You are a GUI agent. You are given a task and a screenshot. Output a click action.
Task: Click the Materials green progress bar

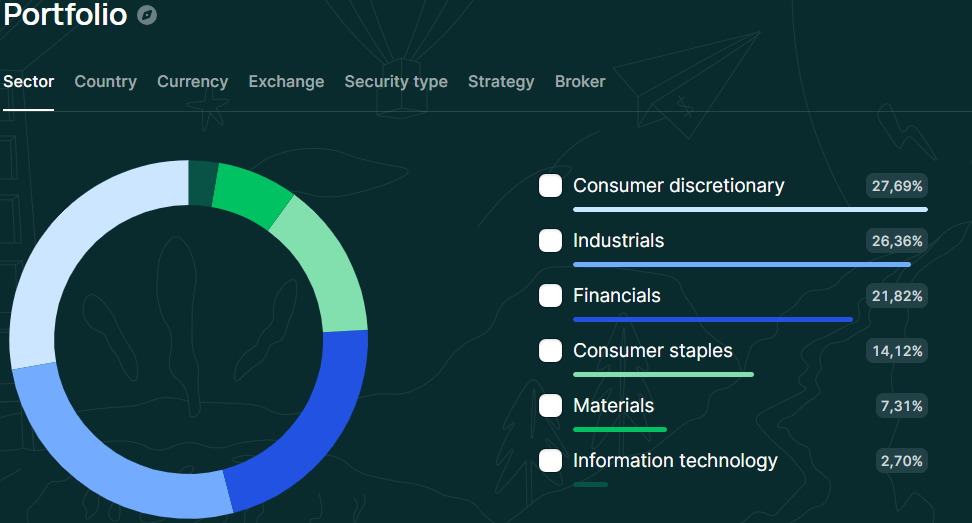620,429
